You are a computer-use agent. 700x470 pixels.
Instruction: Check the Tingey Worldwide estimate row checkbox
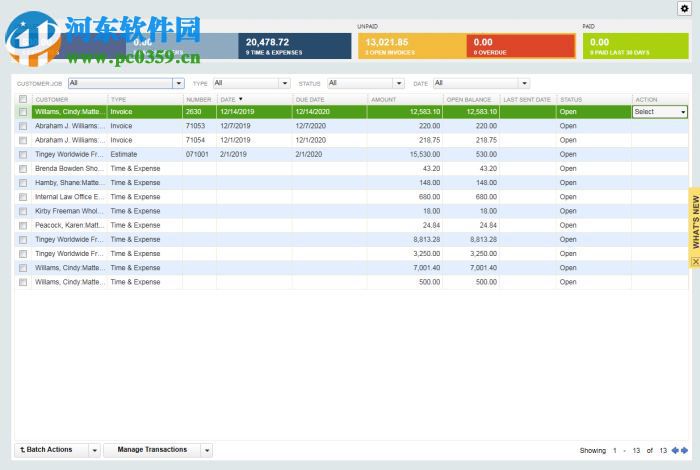point(23,155)
